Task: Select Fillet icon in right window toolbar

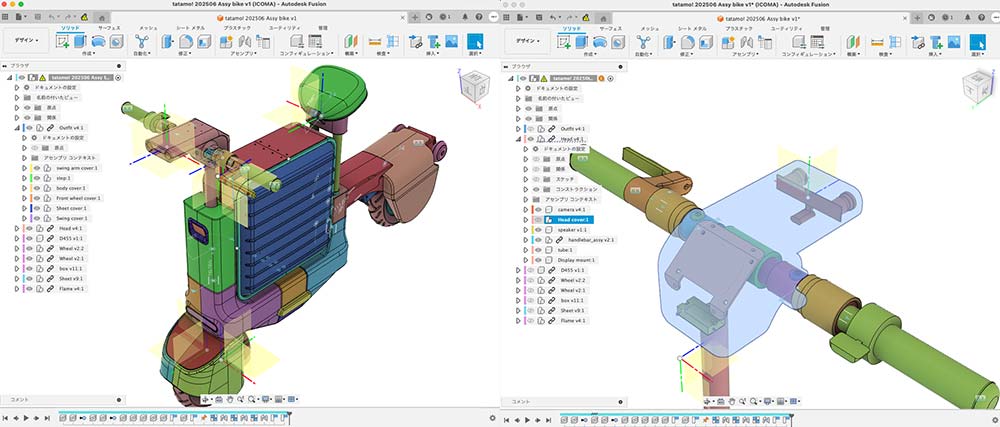Action: coord(687,42)
